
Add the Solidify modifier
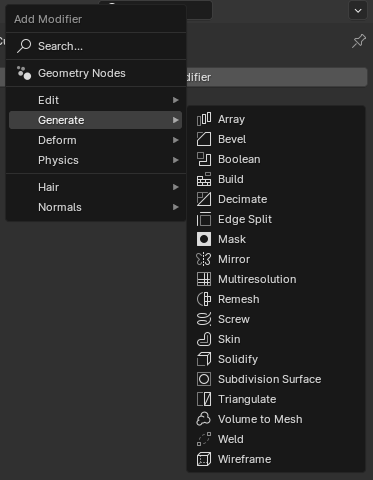(276, 359)
